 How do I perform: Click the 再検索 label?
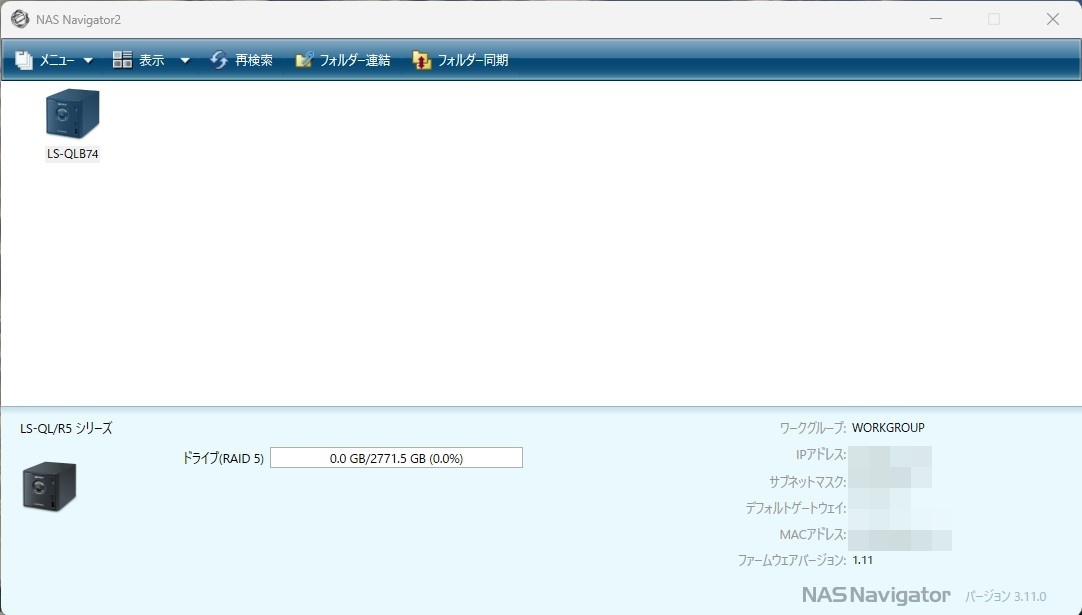click(x=253, y=61)
